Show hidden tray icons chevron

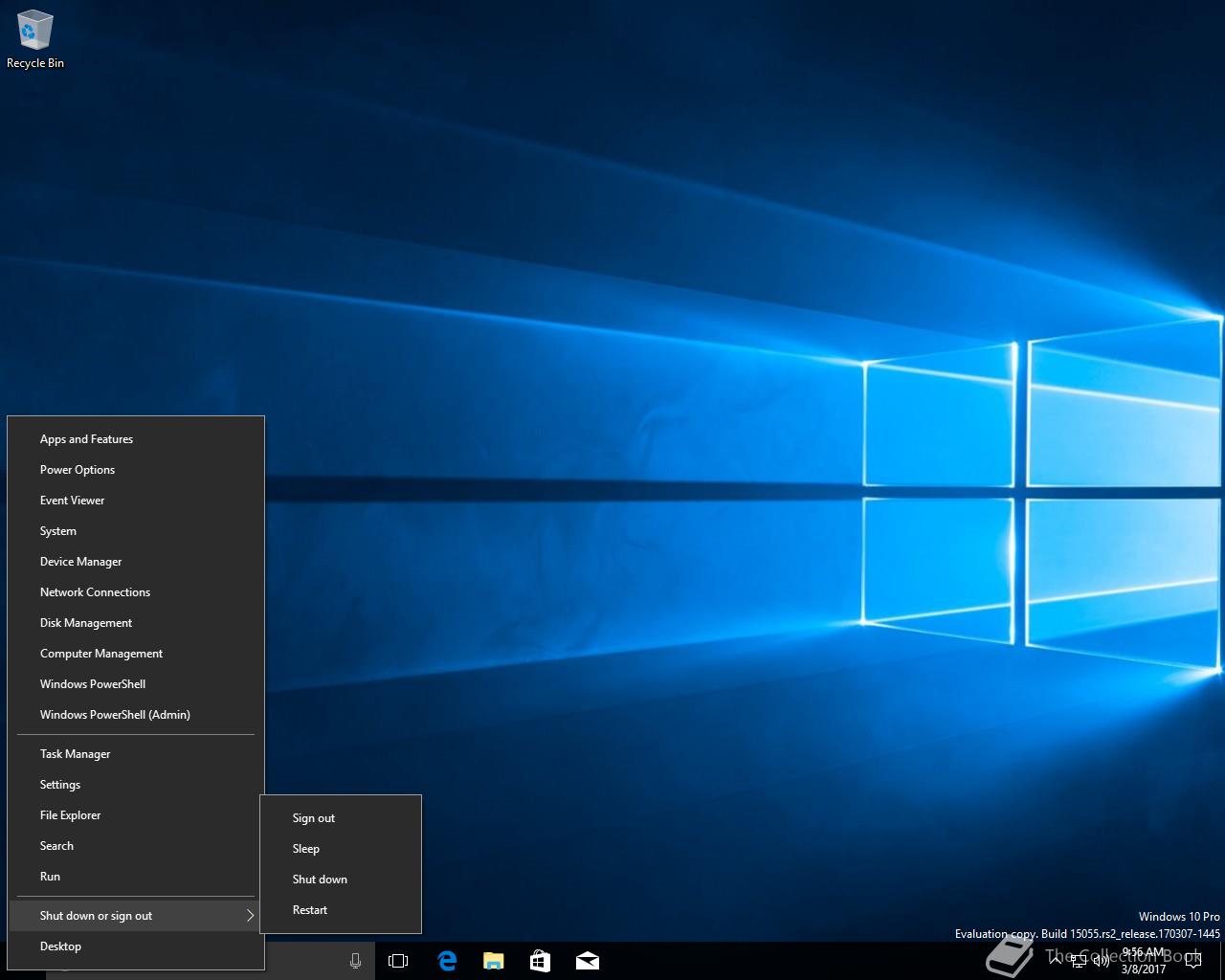tap(1056, 961)
